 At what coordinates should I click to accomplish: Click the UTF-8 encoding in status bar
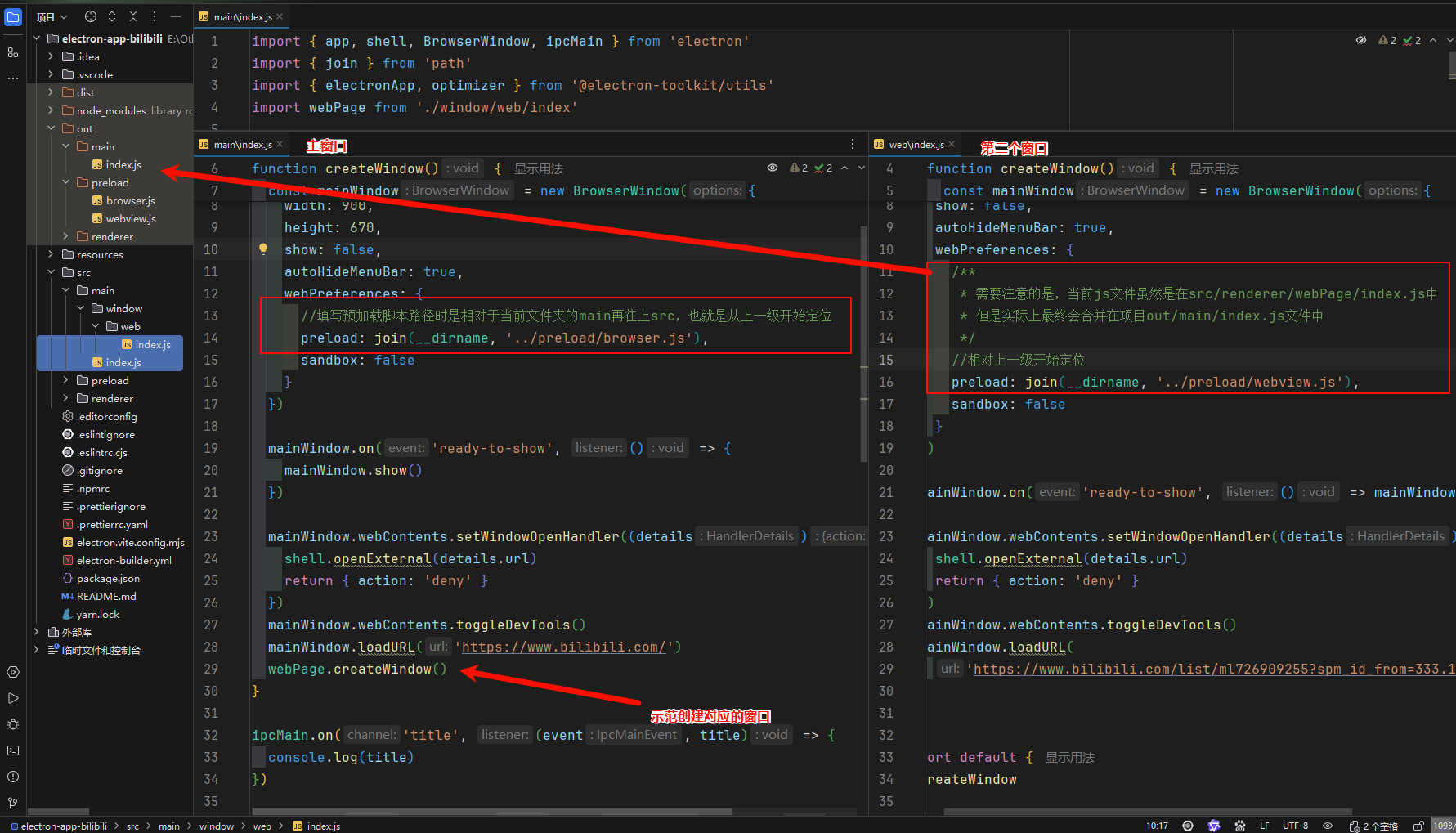[x=1296, y=826]
